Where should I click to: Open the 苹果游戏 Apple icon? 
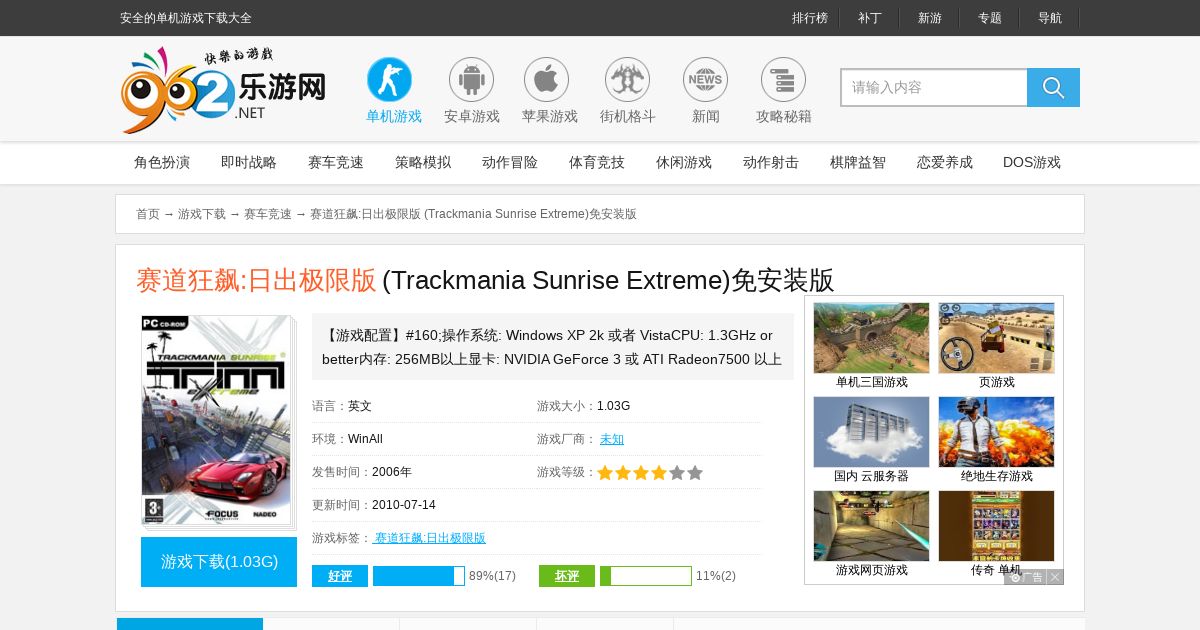click(x=546, y=79)
